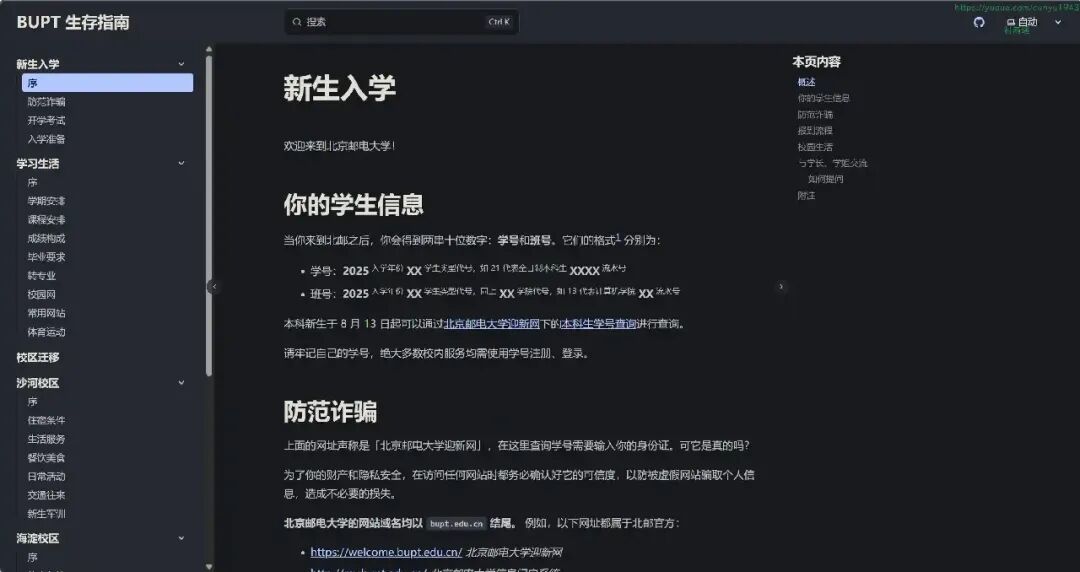Open 开学考试 in the sidebar
Image resolution: width=1080 pixels, height=572 pixels.
[46, 120]
